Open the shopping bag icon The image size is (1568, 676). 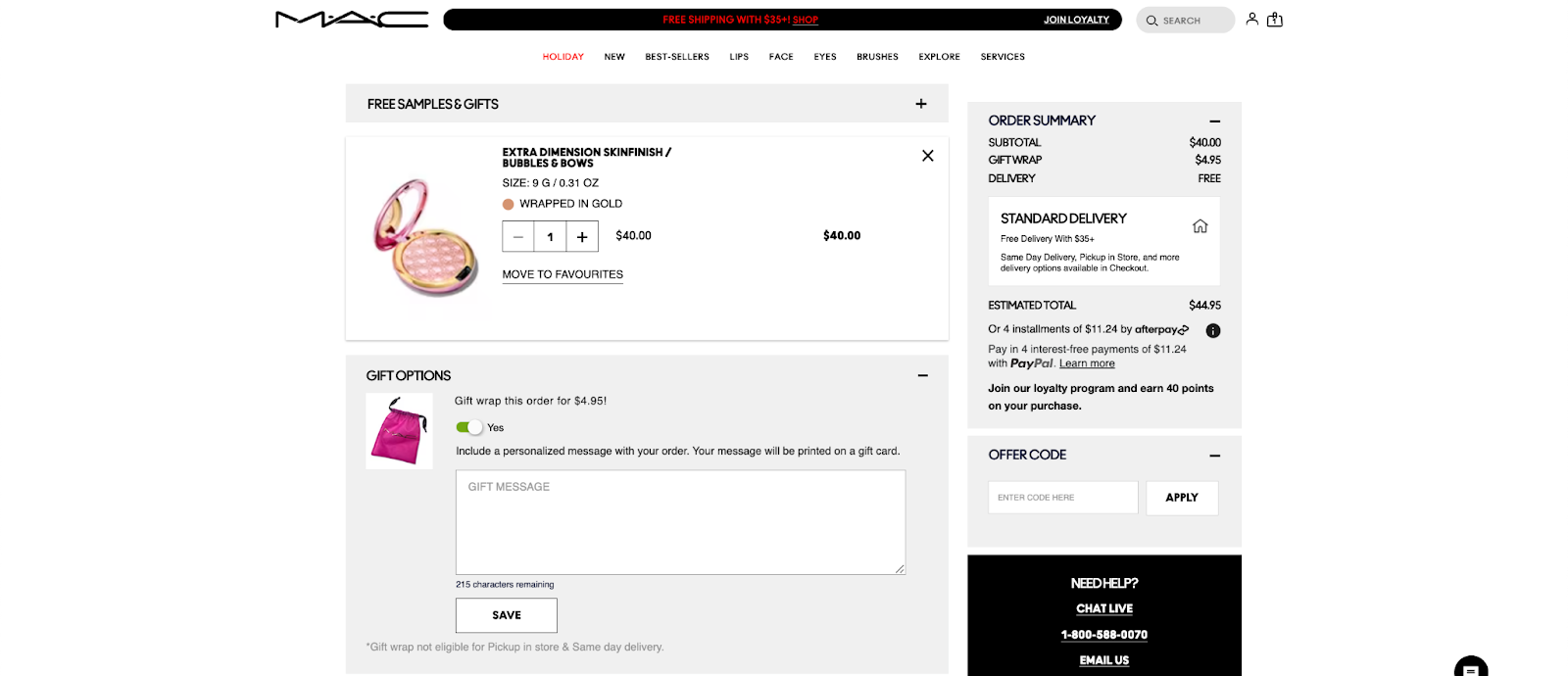coord(1275,19)
